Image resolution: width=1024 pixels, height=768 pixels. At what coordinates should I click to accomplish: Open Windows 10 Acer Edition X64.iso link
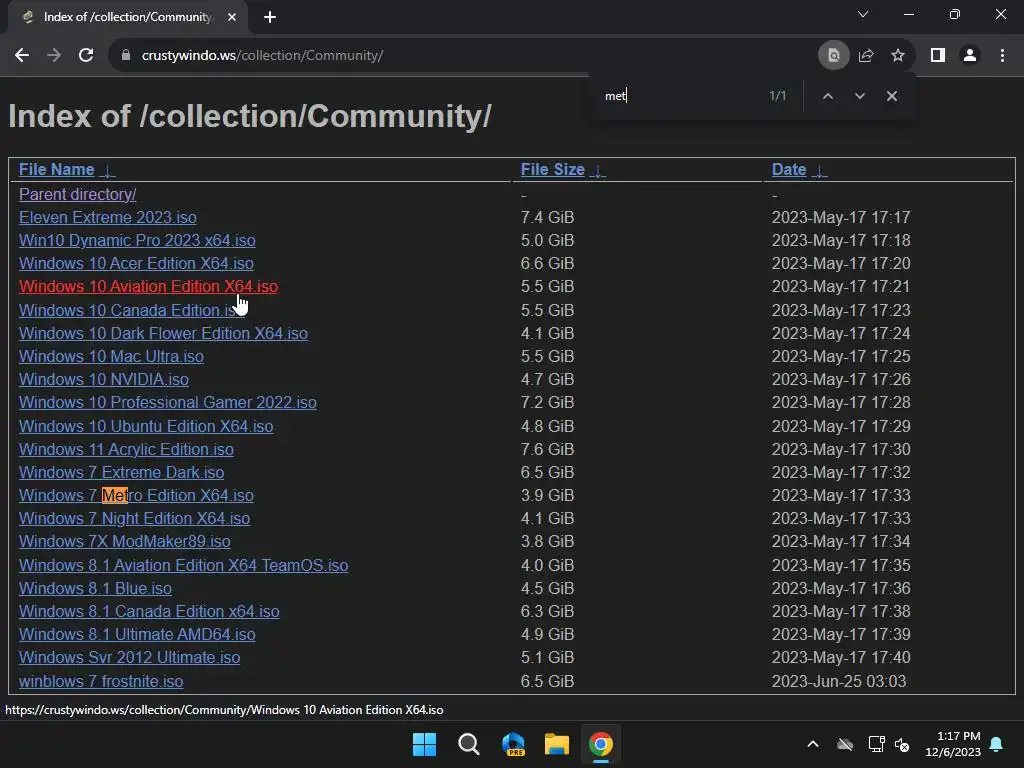pos(136,263)
